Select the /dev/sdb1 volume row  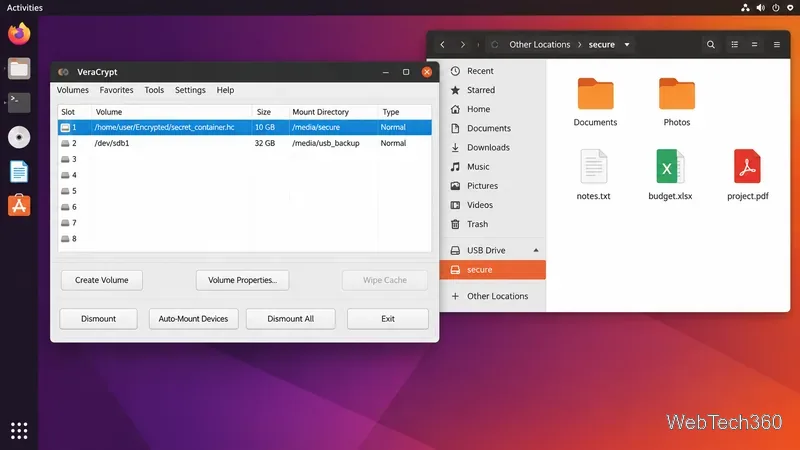244,143
